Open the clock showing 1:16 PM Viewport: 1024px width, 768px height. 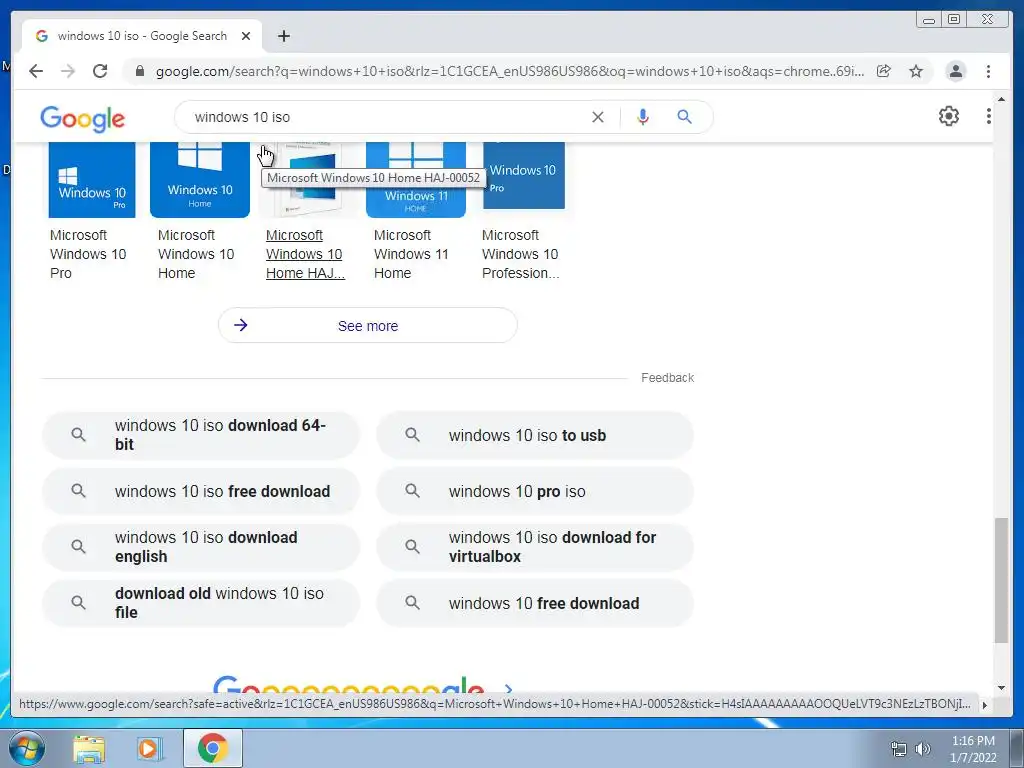973,749
